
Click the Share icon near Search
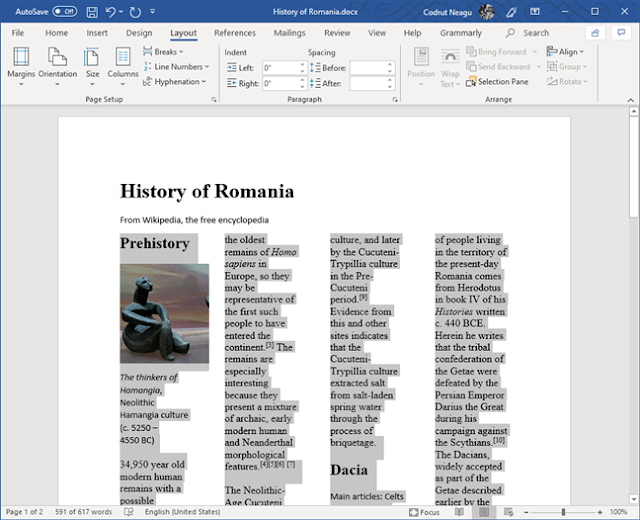[x=595, y=33]
